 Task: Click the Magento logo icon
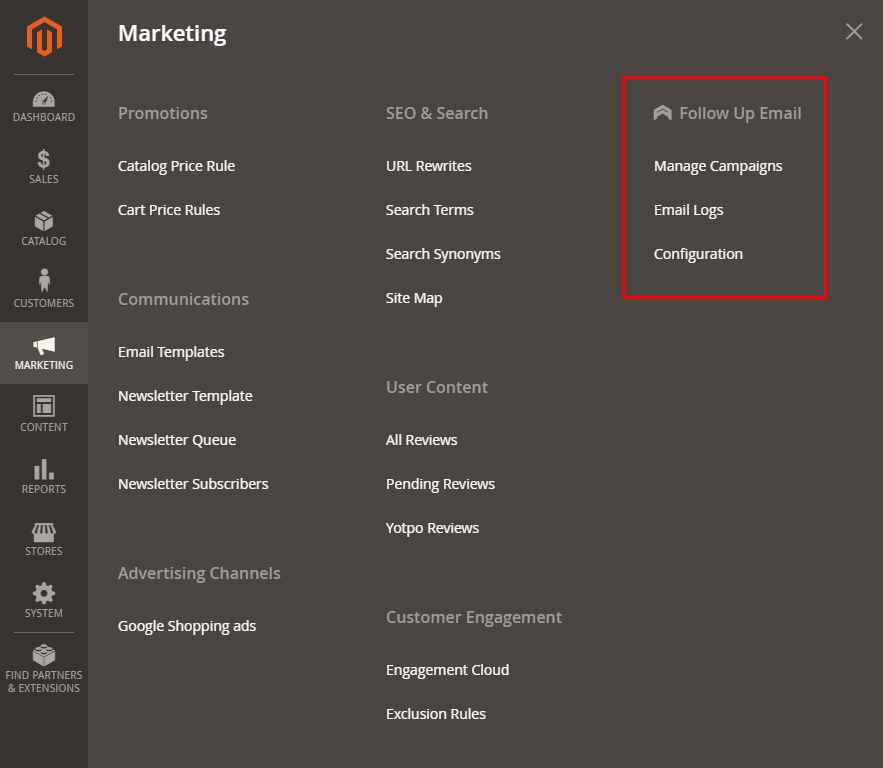tap(44, 37)
